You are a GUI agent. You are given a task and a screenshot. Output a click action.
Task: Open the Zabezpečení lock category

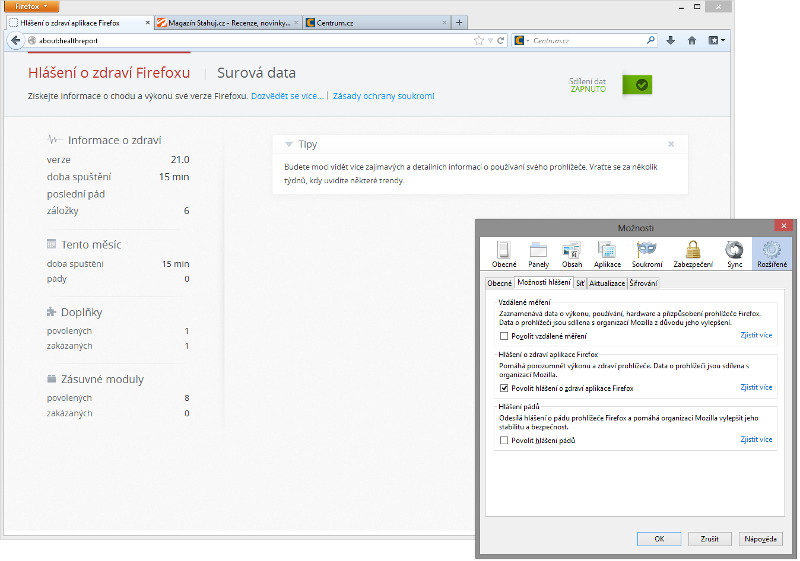pos(693,254)
